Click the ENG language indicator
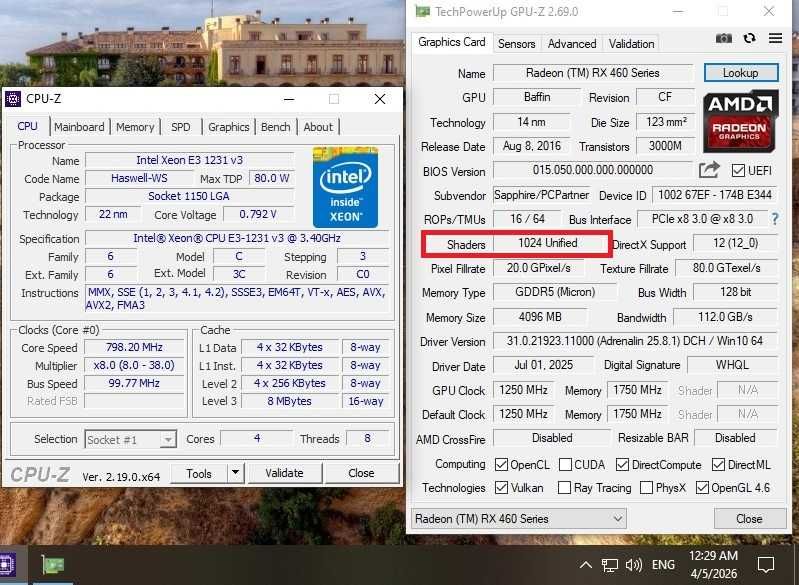 point(663,565)
